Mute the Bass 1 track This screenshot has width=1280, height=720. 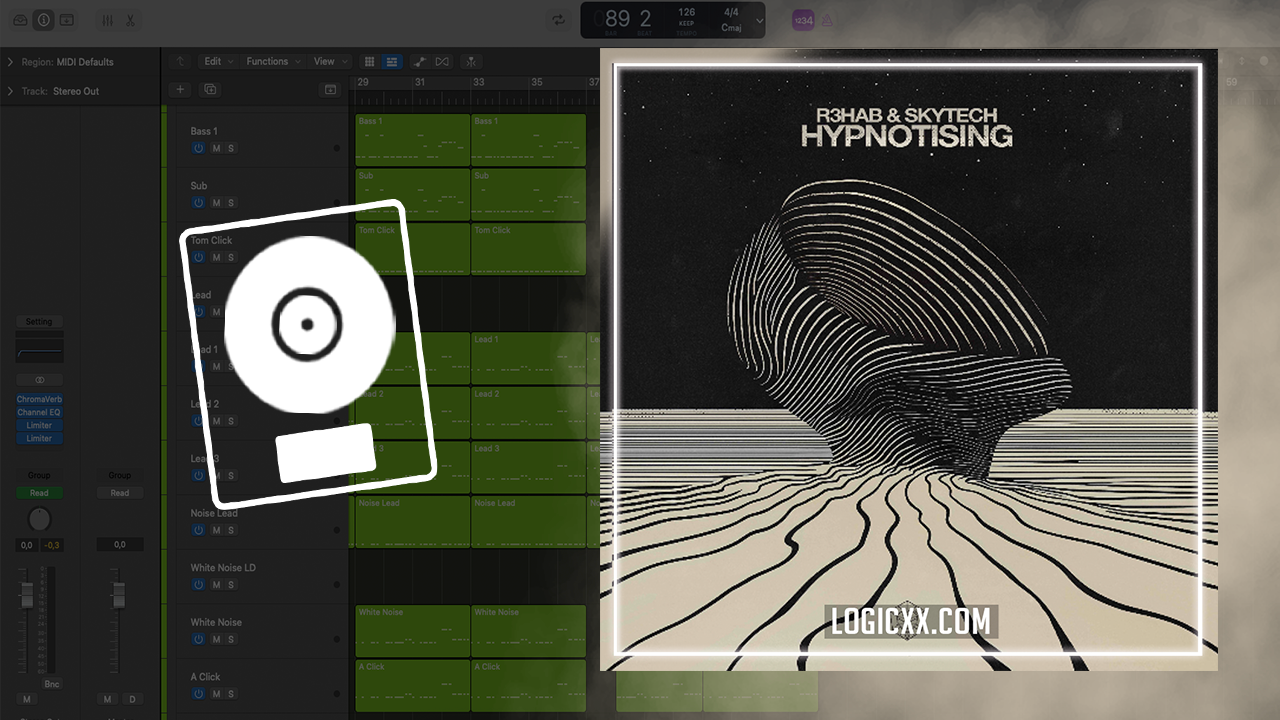coord(215,148)
